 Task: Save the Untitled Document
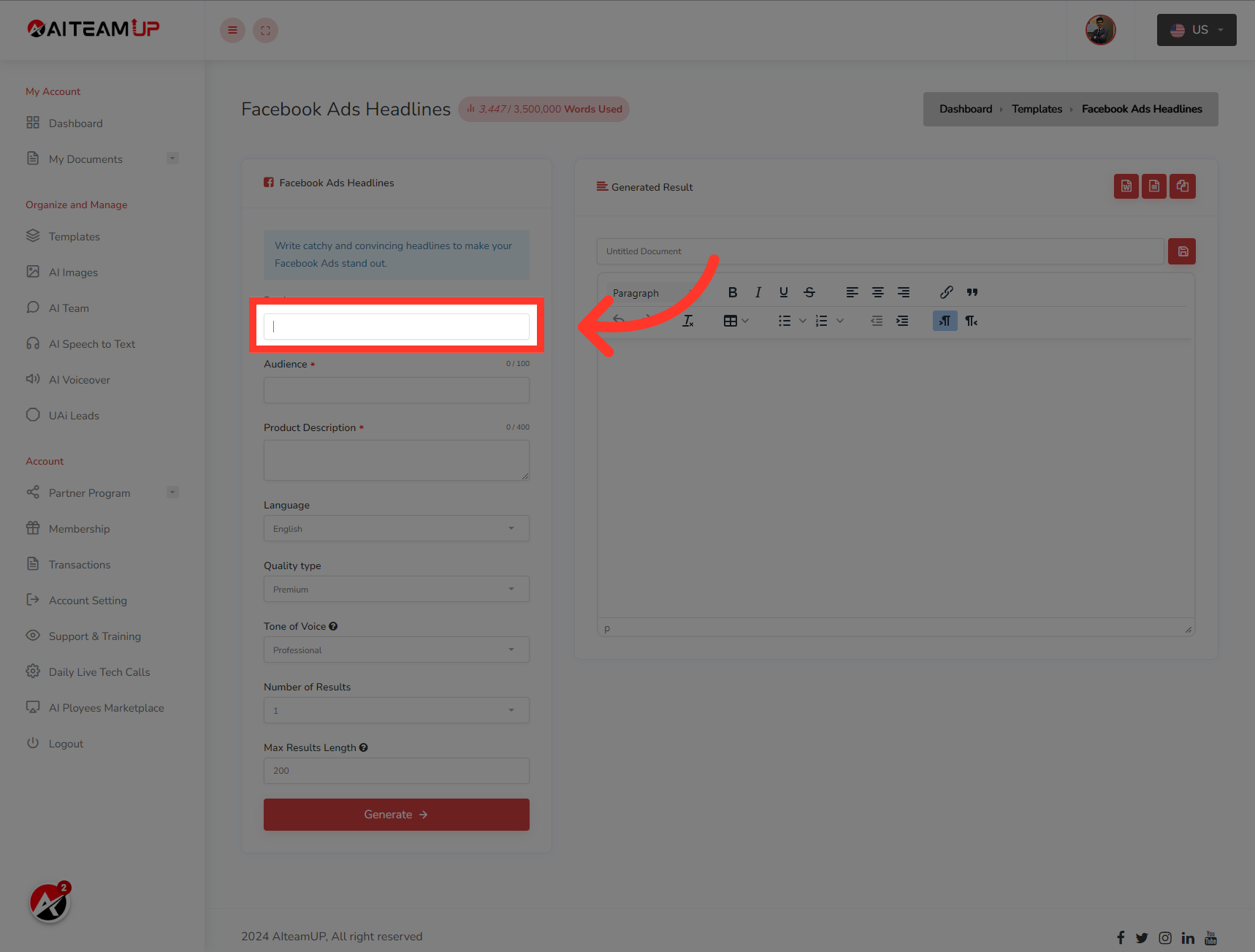tap(1181, 251)
